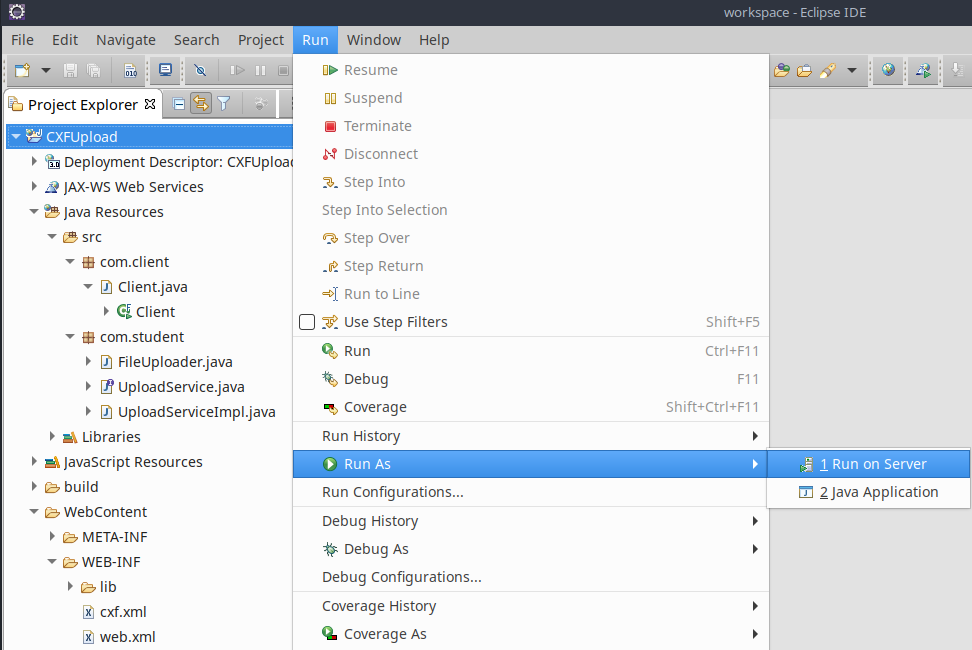Open the Window menu
Screen dimensions: 972x650
(x=373, y=40)
